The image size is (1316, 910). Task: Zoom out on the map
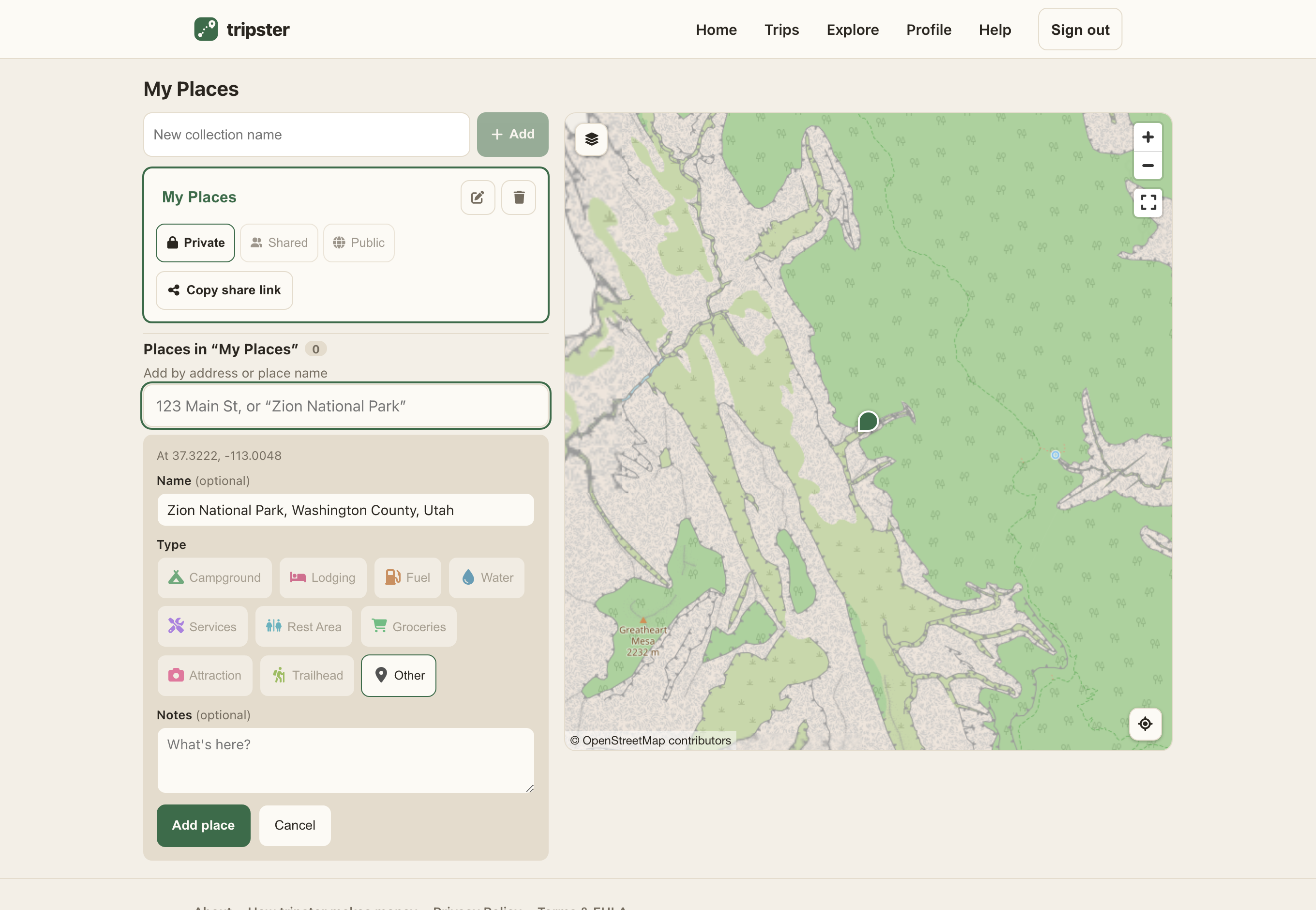tap(1148, 166)
